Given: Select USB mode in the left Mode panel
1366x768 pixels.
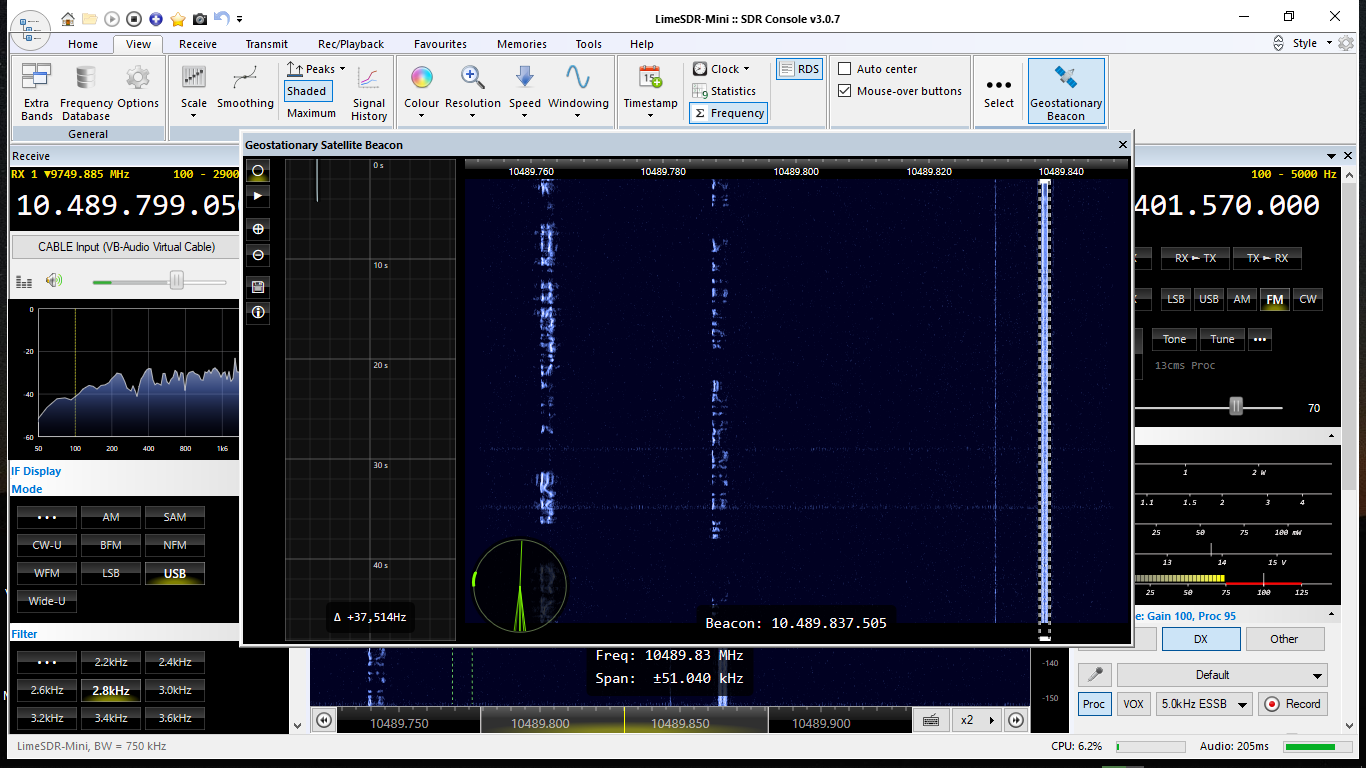Looking at the screenshot, I should click(175, 573).
